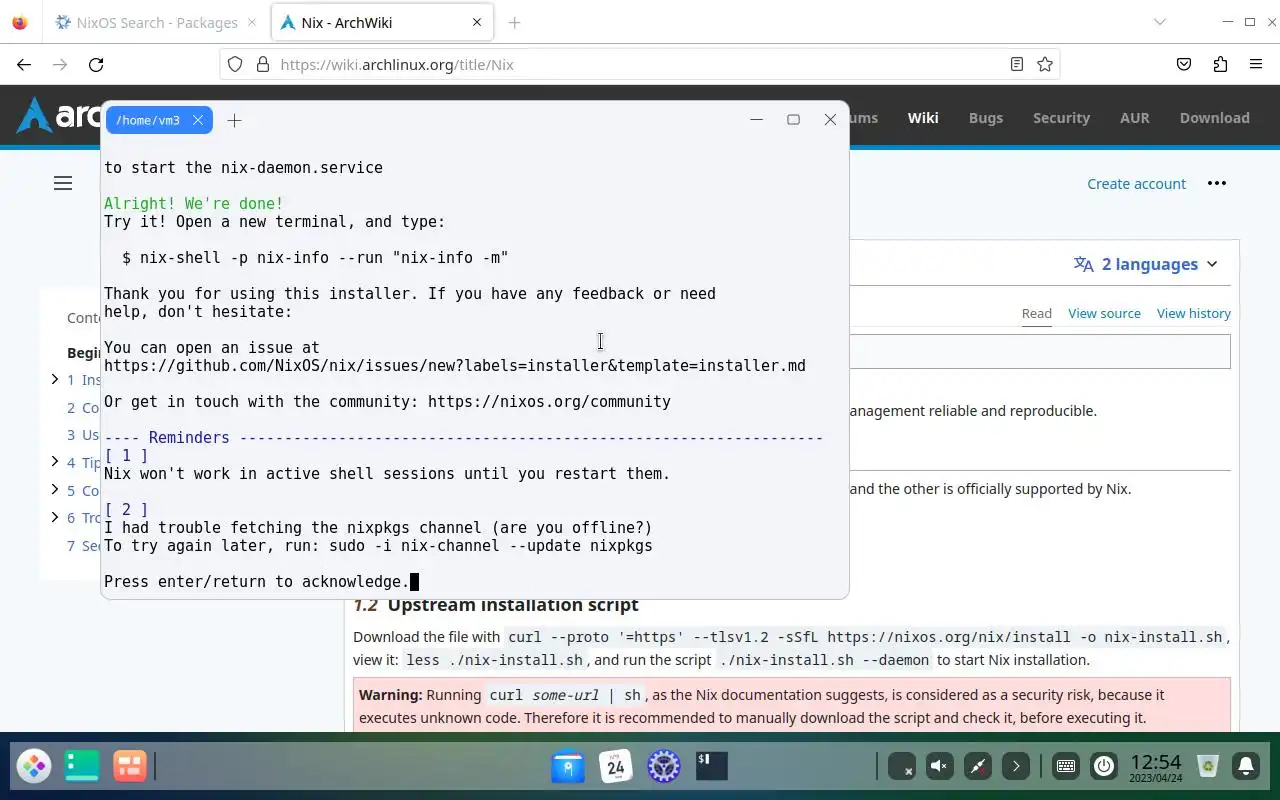This screenshot has height=800, width=1280.
Task: Select the Read tab
Action: pos(1036,313)
